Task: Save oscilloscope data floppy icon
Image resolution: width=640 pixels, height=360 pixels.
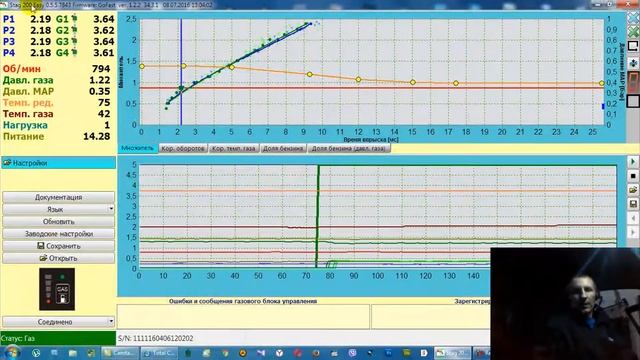Action: 633,204
